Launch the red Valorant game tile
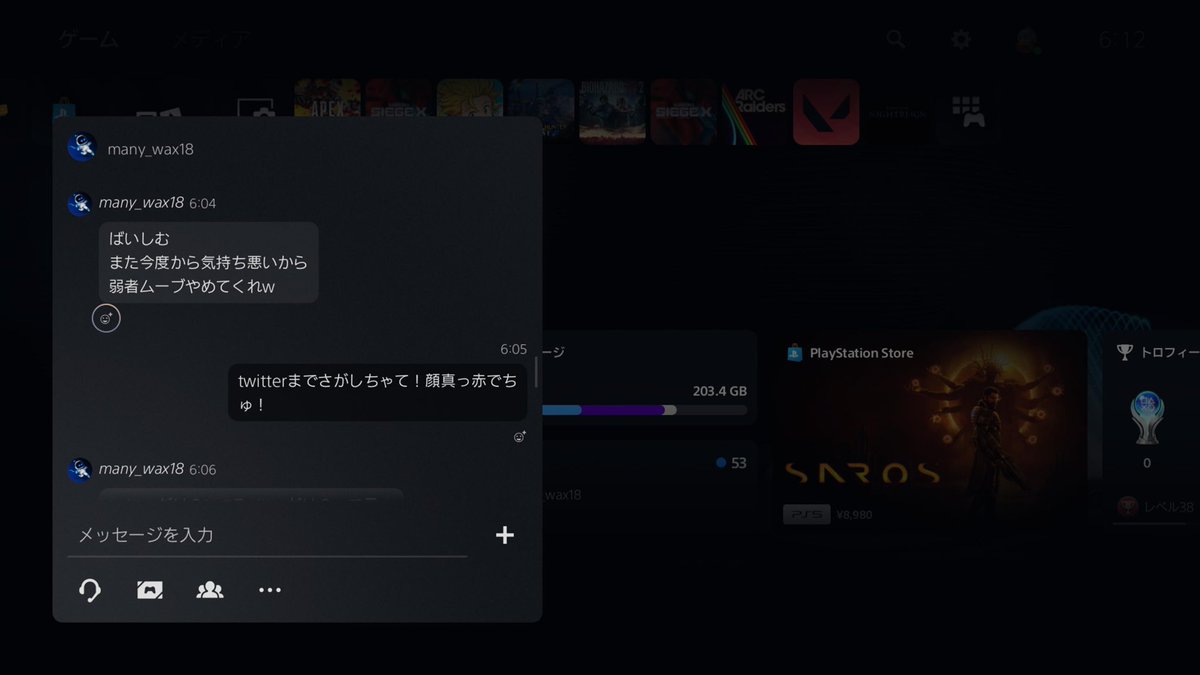1200x675 pixels. pos(826,112)
